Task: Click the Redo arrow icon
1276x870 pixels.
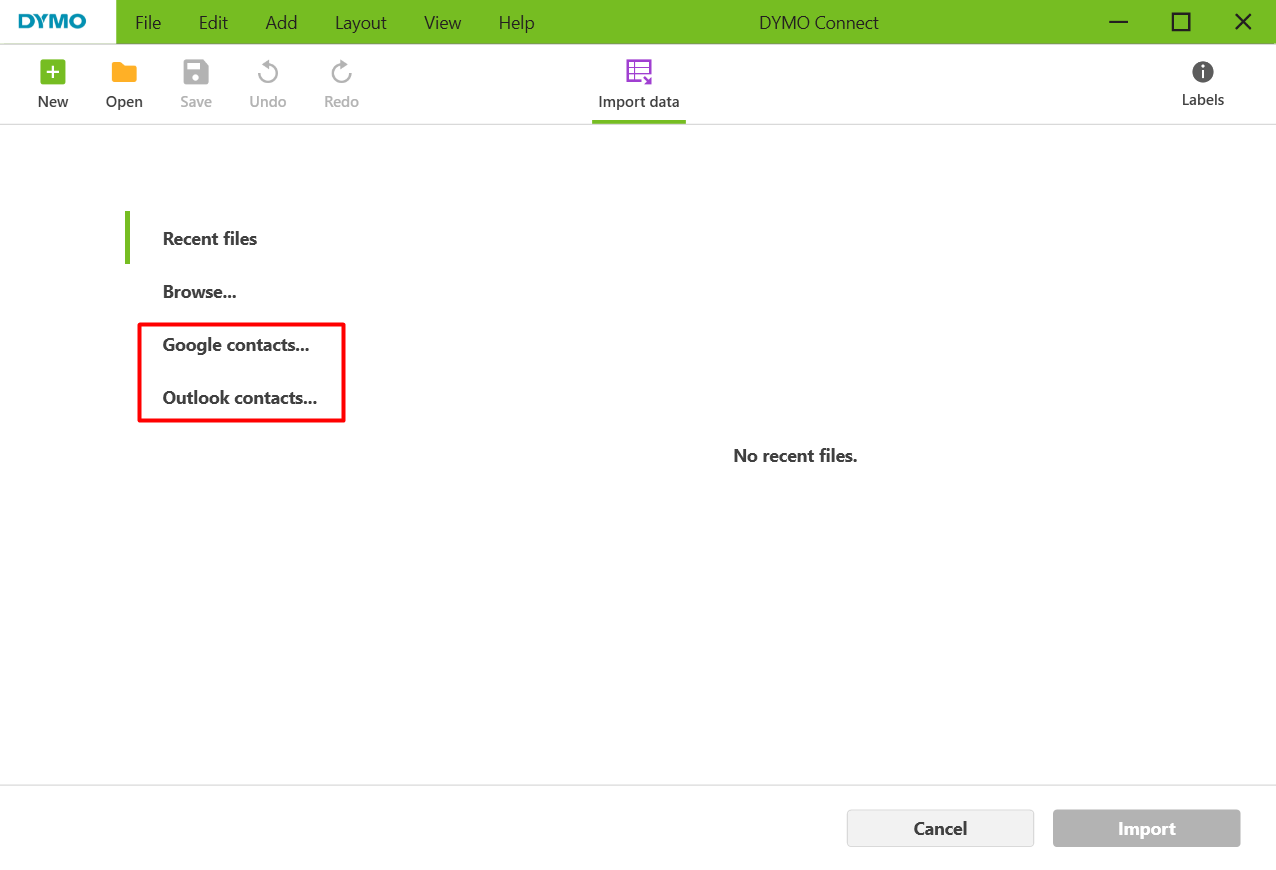Action: (341, 73)
